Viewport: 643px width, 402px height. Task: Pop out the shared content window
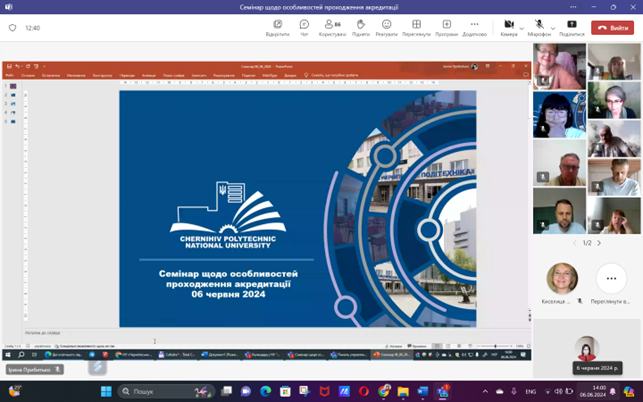coord(278,27)
